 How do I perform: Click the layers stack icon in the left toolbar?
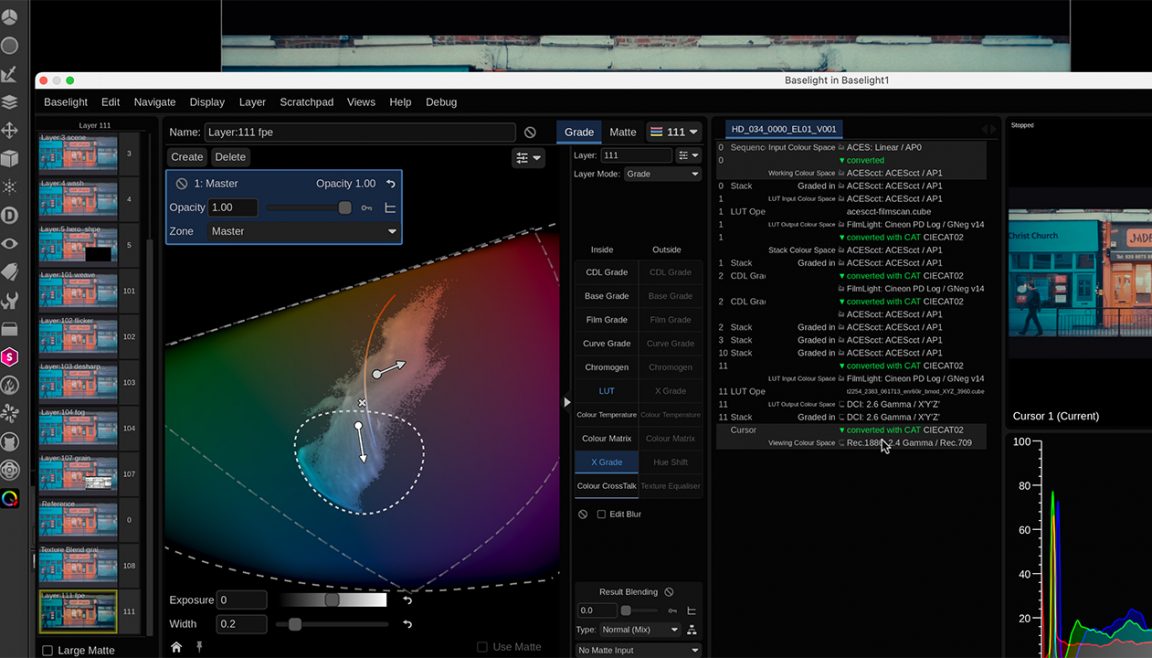tap(11, 100)
